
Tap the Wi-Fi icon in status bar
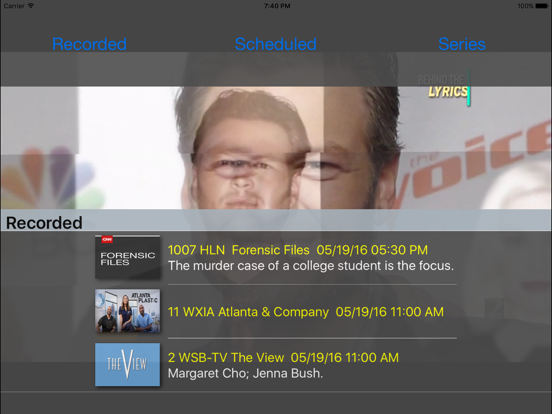point(31,6)
